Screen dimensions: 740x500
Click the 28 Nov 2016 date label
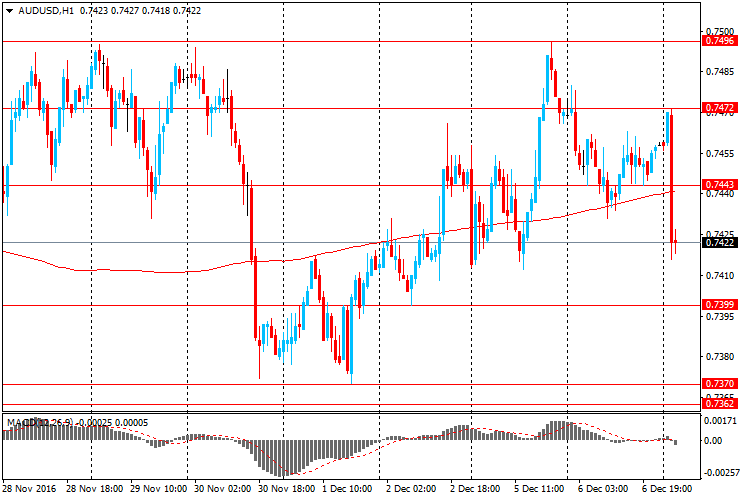[x=29, y=490]
